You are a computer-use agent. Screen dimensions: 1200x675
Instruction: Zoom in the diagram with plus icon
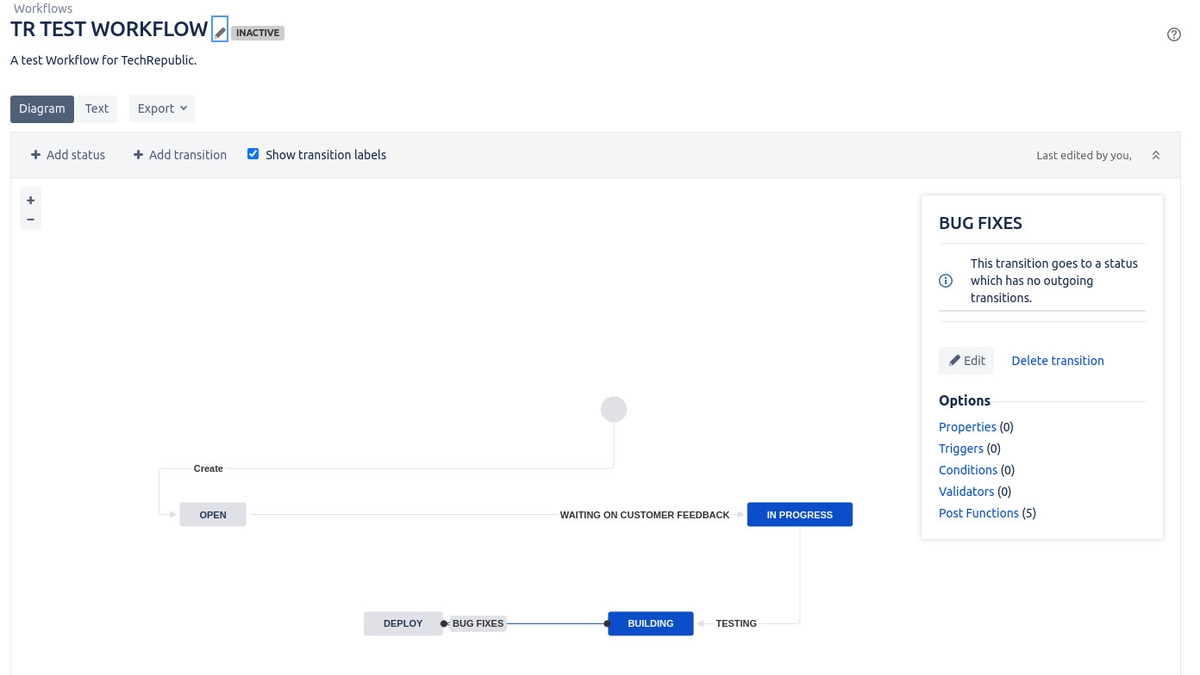tap(31, 200)
